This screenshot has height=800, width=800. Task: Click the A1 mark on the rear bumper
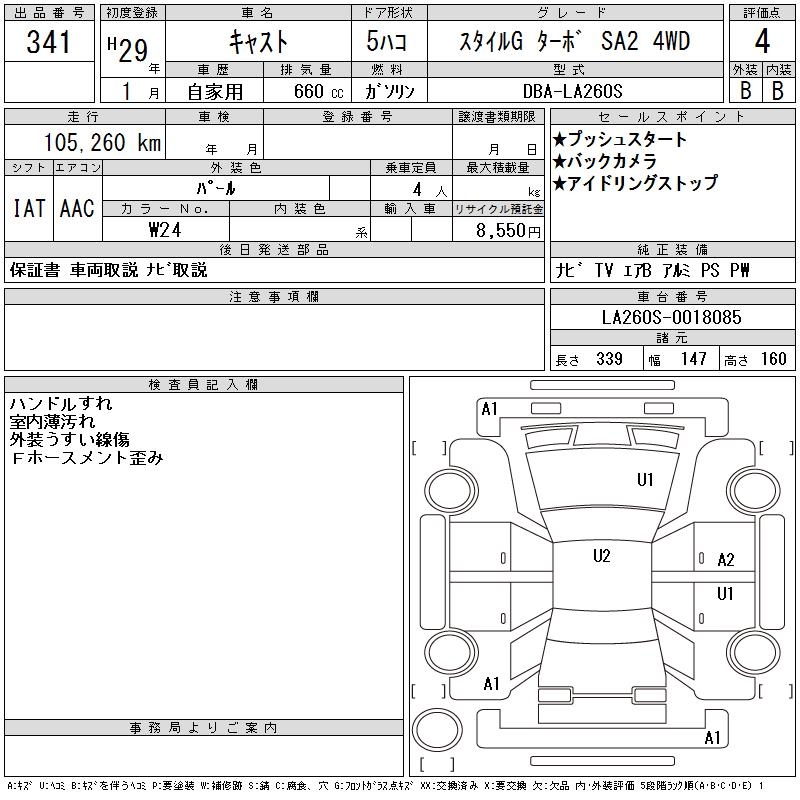(712, 737)
